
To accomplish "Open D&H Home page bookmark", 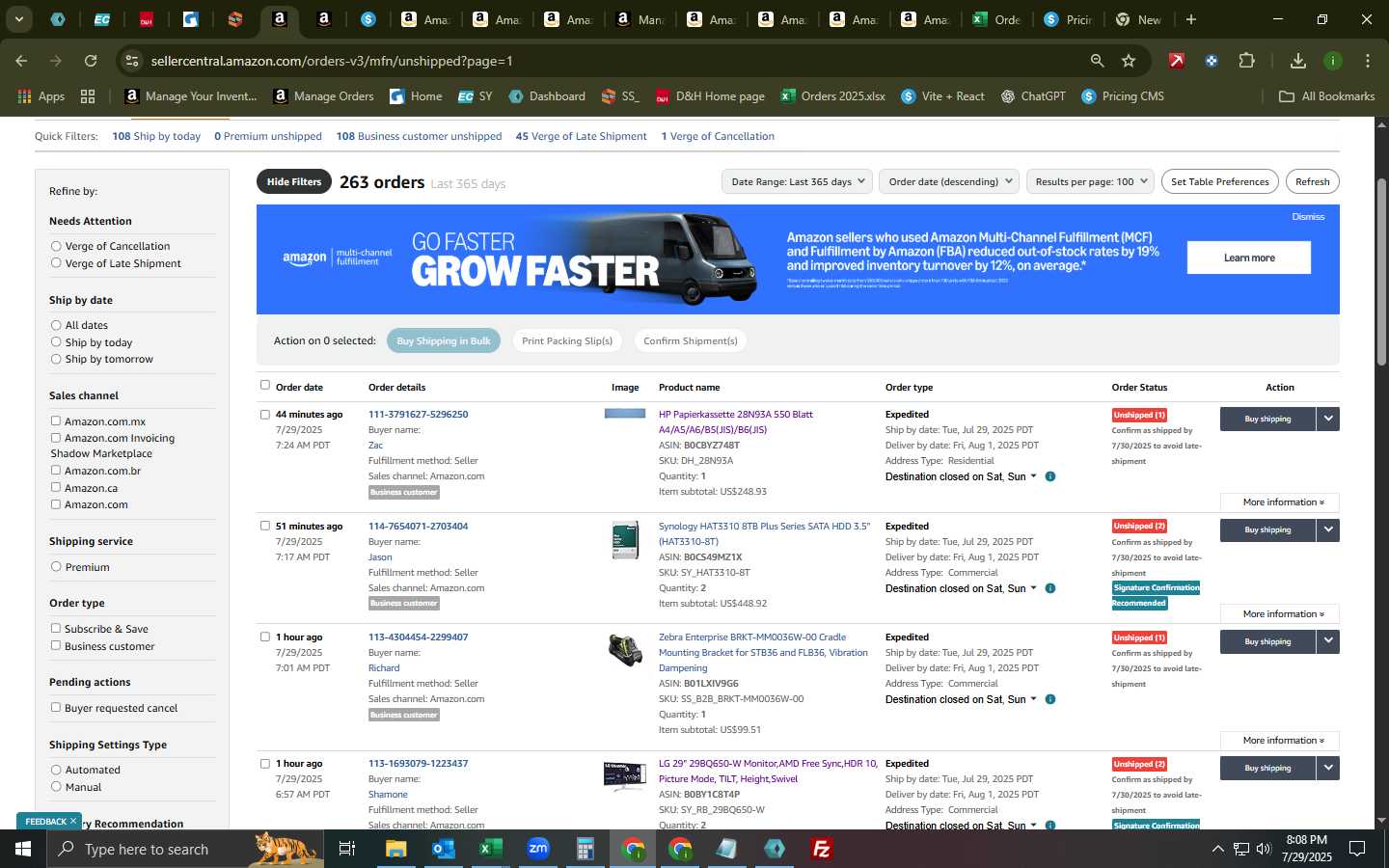I will point(711,96).
